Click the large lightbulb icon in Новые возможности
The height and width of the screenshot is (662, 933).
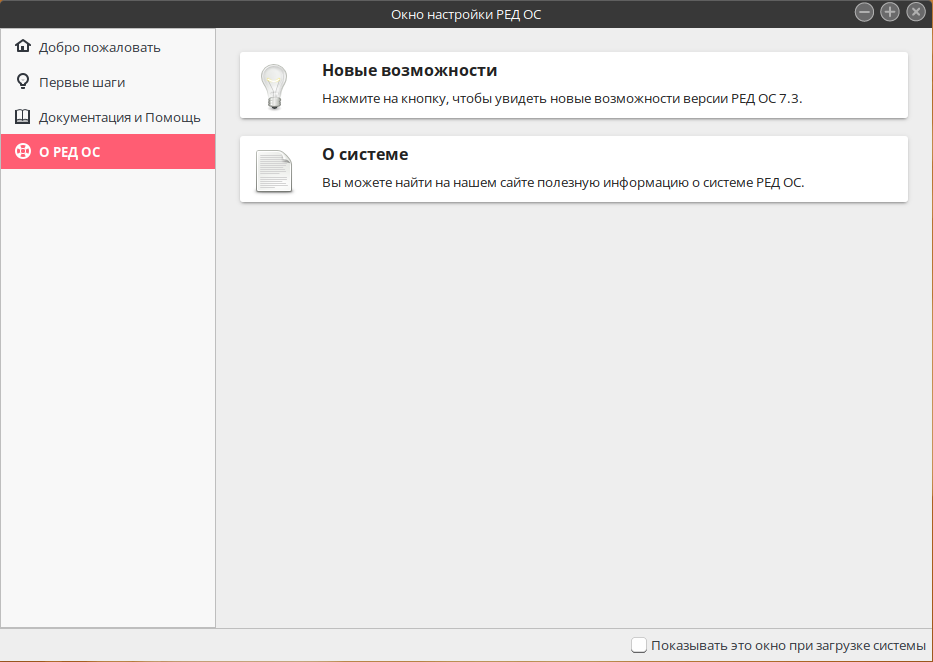(274, 86)
